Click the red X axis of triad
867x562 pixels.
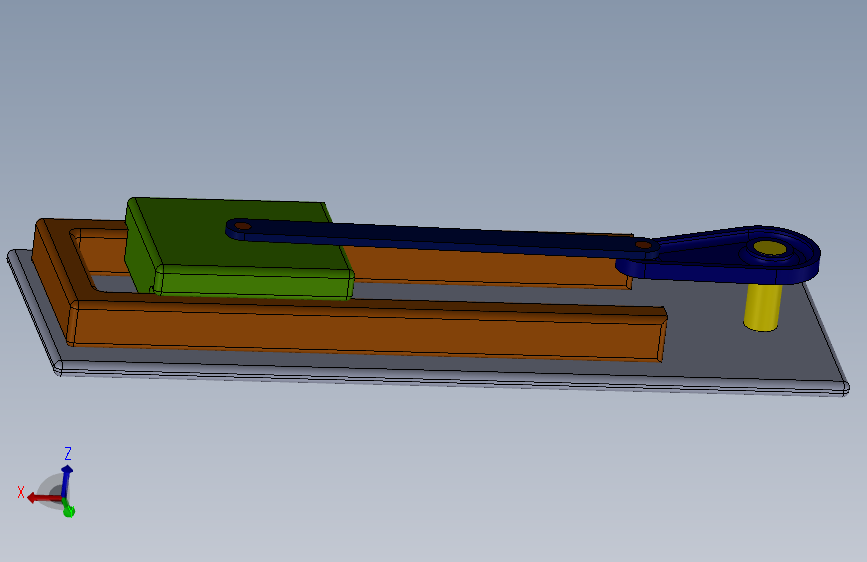[x=43, y=498]
